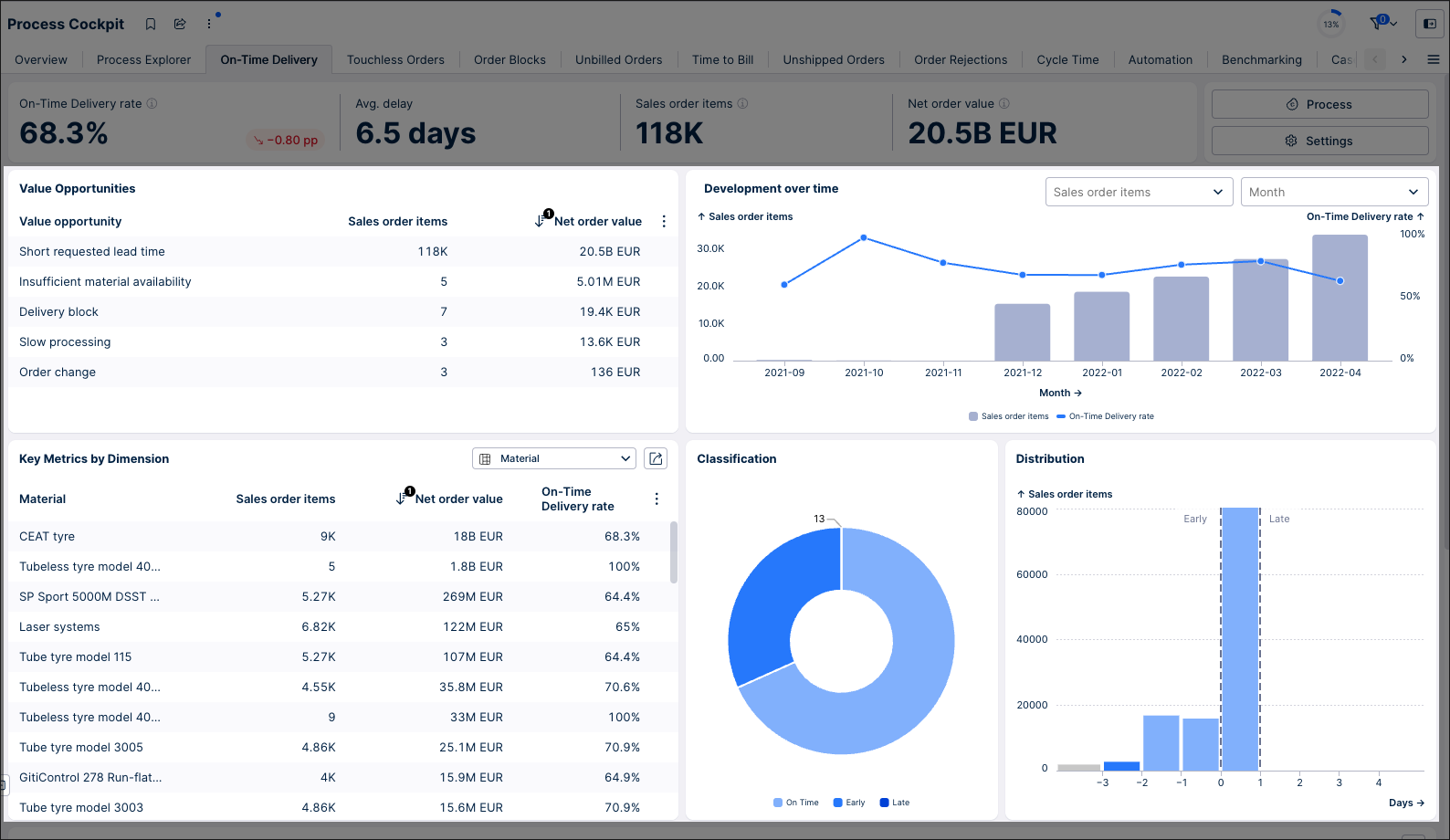This screenshot has height=840, width=1450.
Task: Click the Material column header
Action: pos(43,499)
